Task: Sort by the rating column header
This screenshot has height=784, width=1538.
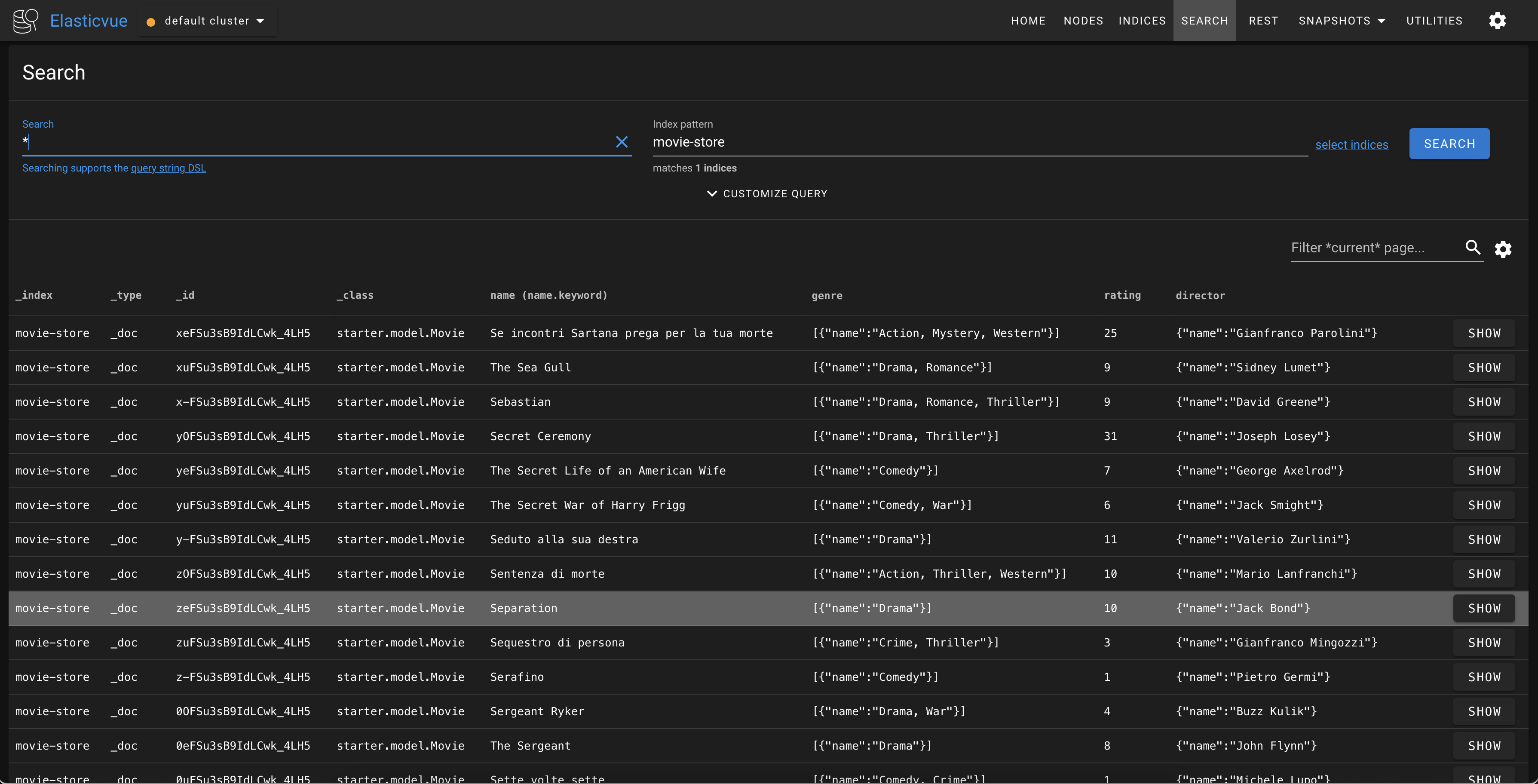Action: pos(1122,296)
